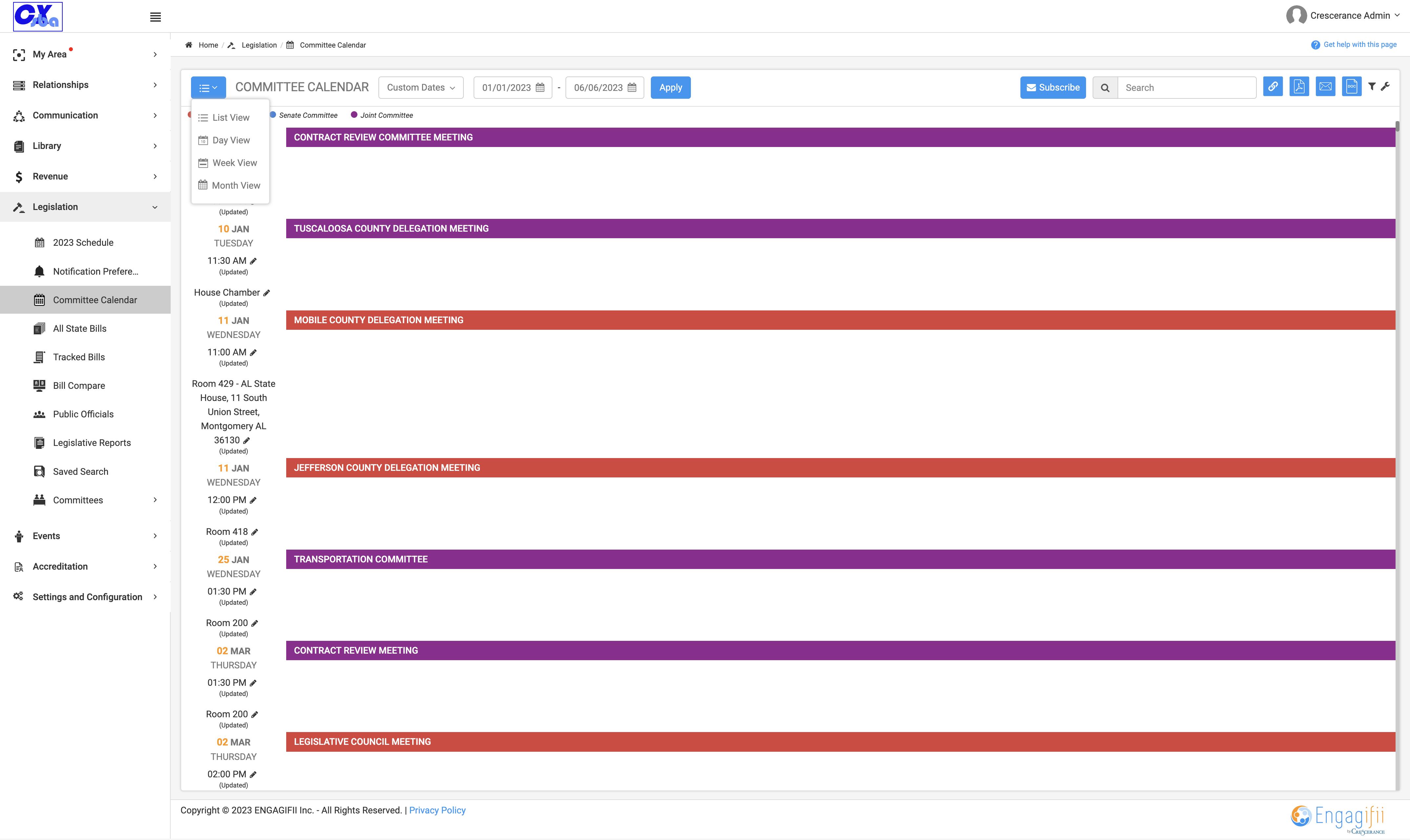
Task: Open the Custom Dates dropdown
Action: (420, 88)
